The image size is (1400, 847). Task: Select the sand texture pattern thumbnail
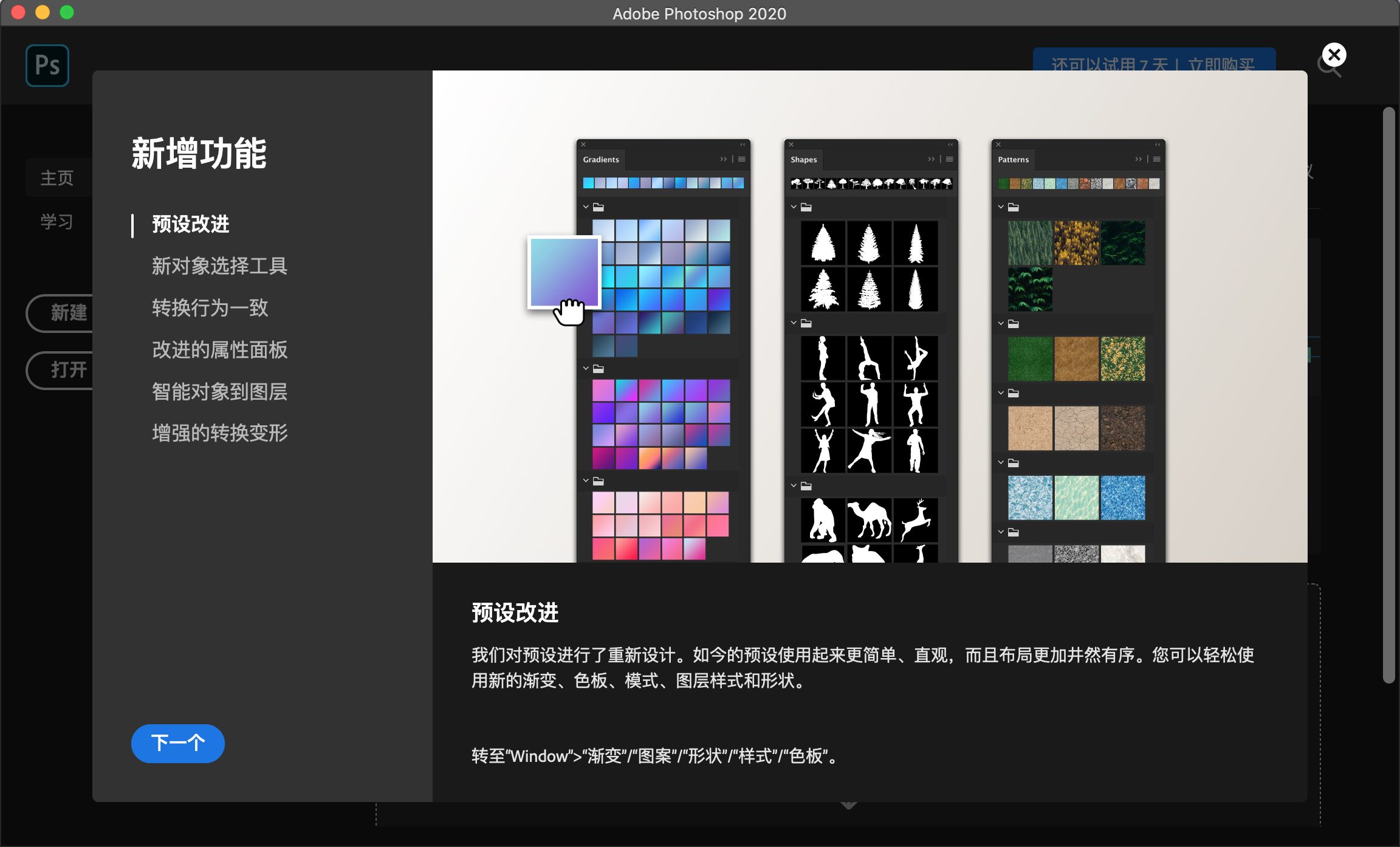(1030, 428)
